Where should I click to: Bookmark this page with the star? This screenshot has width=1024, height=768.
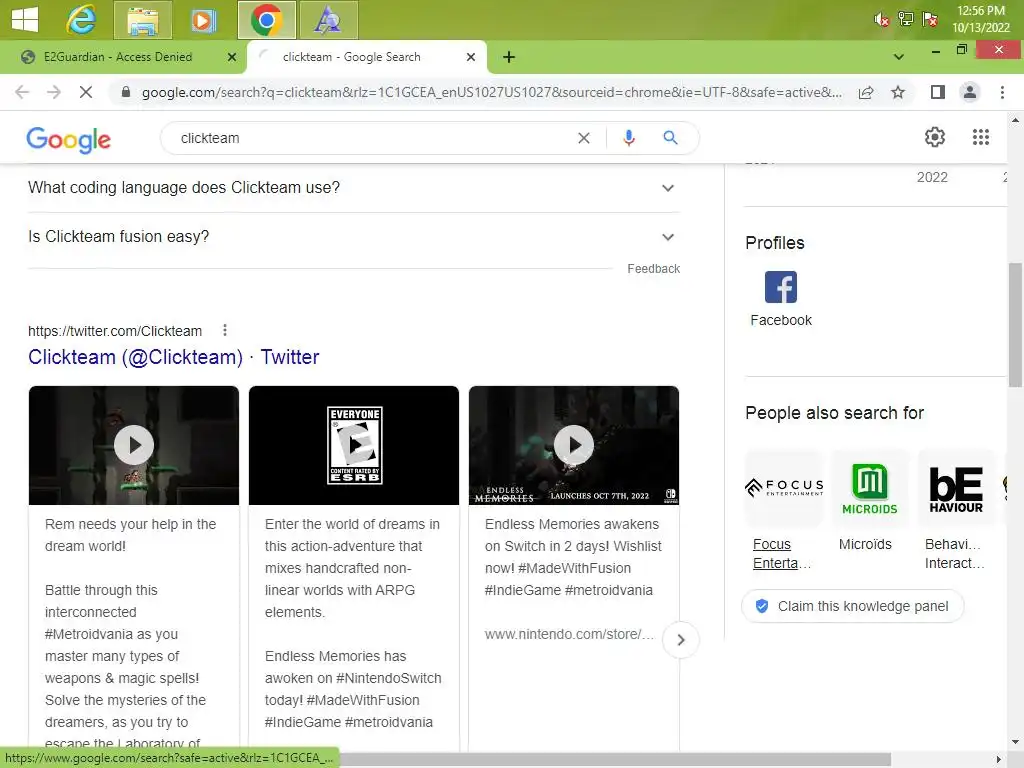898,92
